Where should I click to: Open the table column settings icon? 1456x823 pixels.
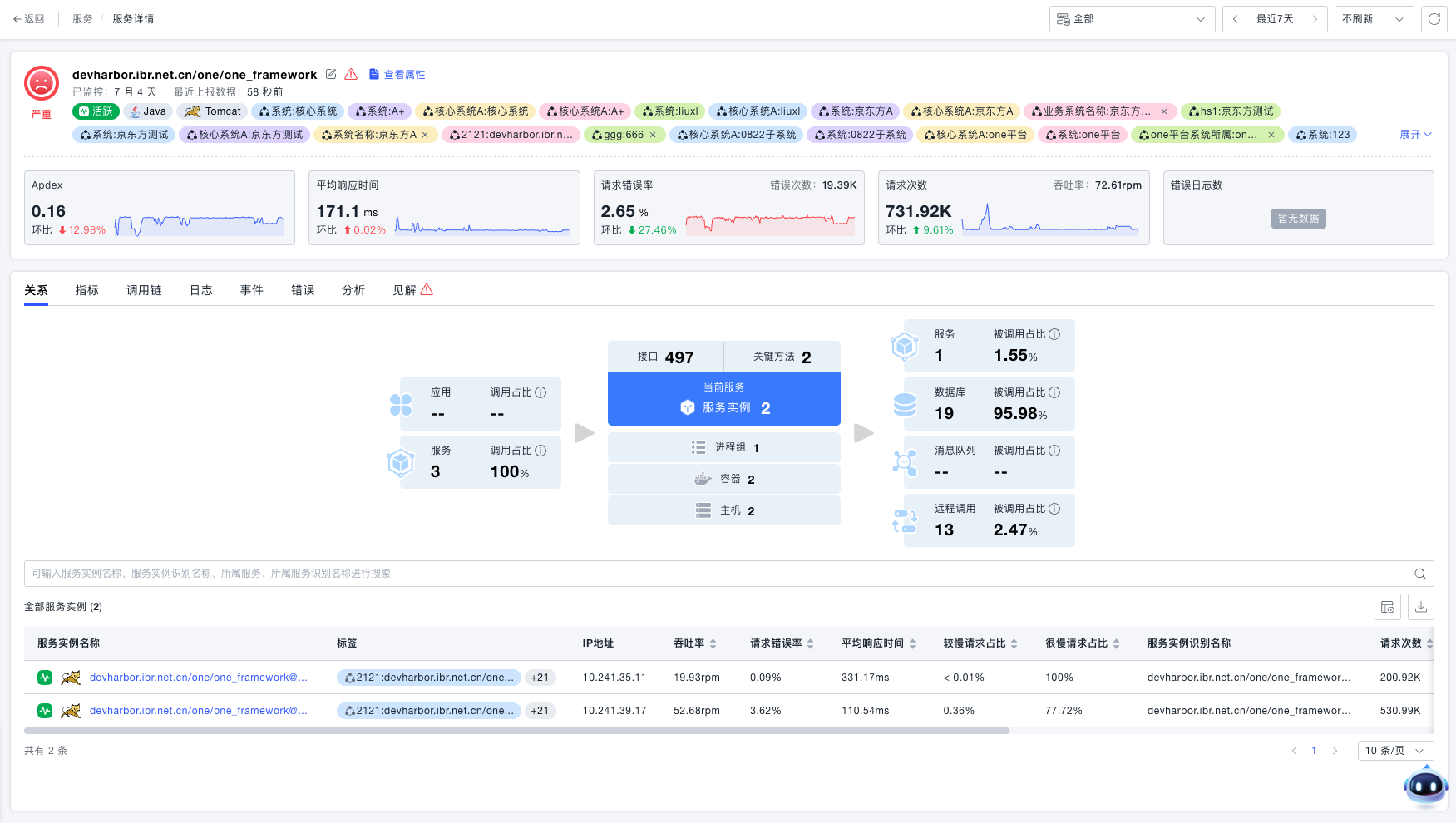click(x=1388, y=607)
